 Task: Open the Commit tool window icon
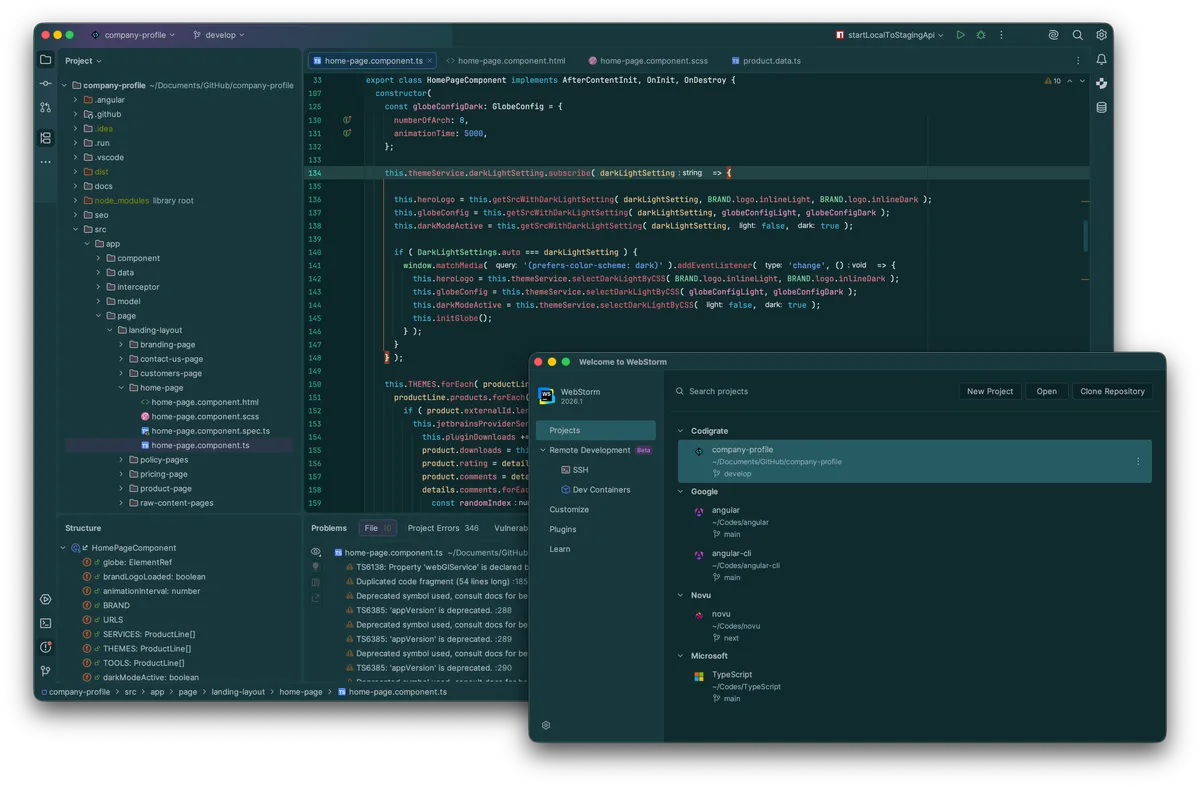[x=46, y=83]
